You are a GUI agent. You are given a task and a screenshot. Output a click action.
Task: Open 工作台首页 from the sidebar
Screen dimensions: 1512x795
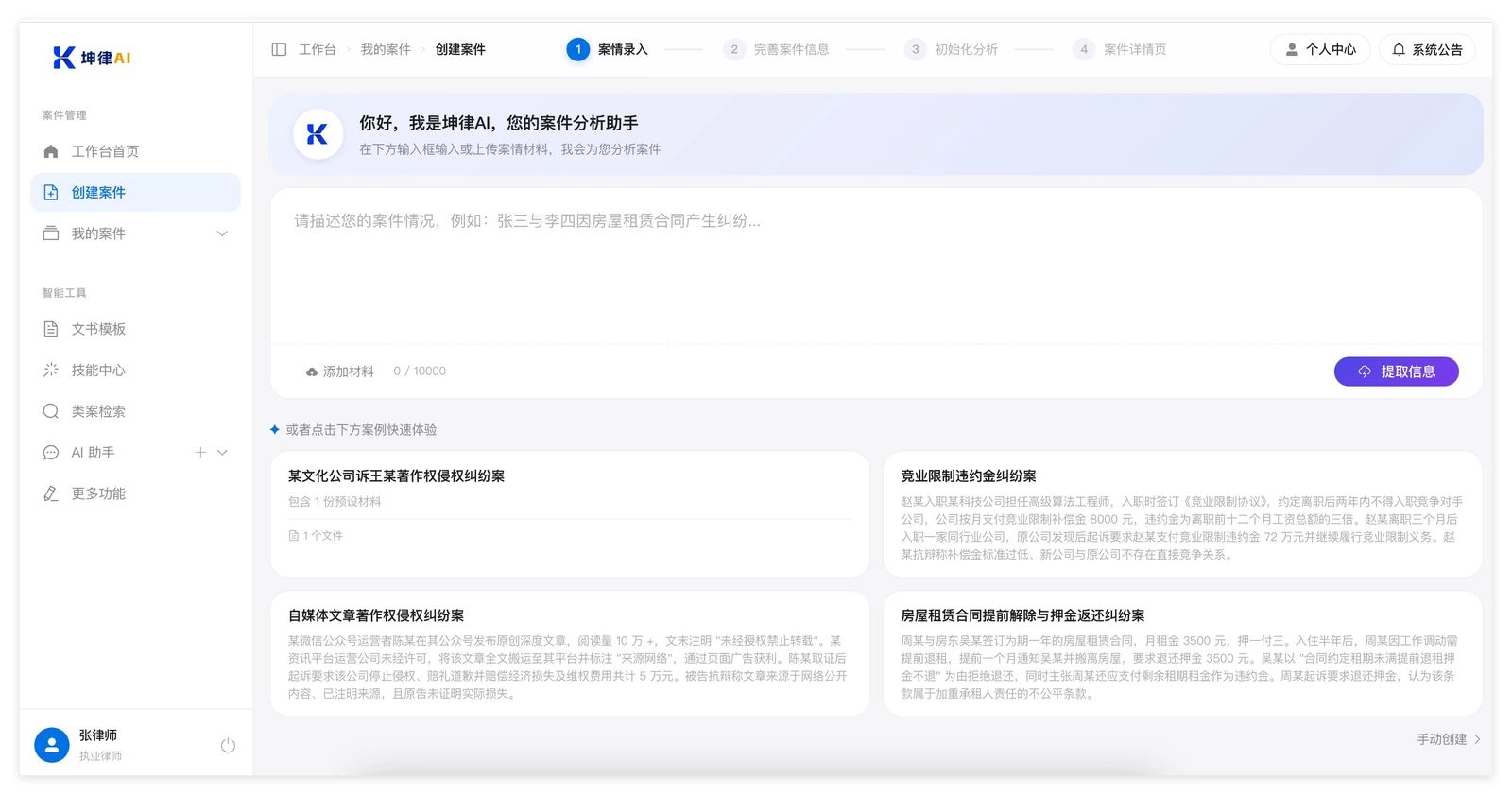[x=136, y=151]
